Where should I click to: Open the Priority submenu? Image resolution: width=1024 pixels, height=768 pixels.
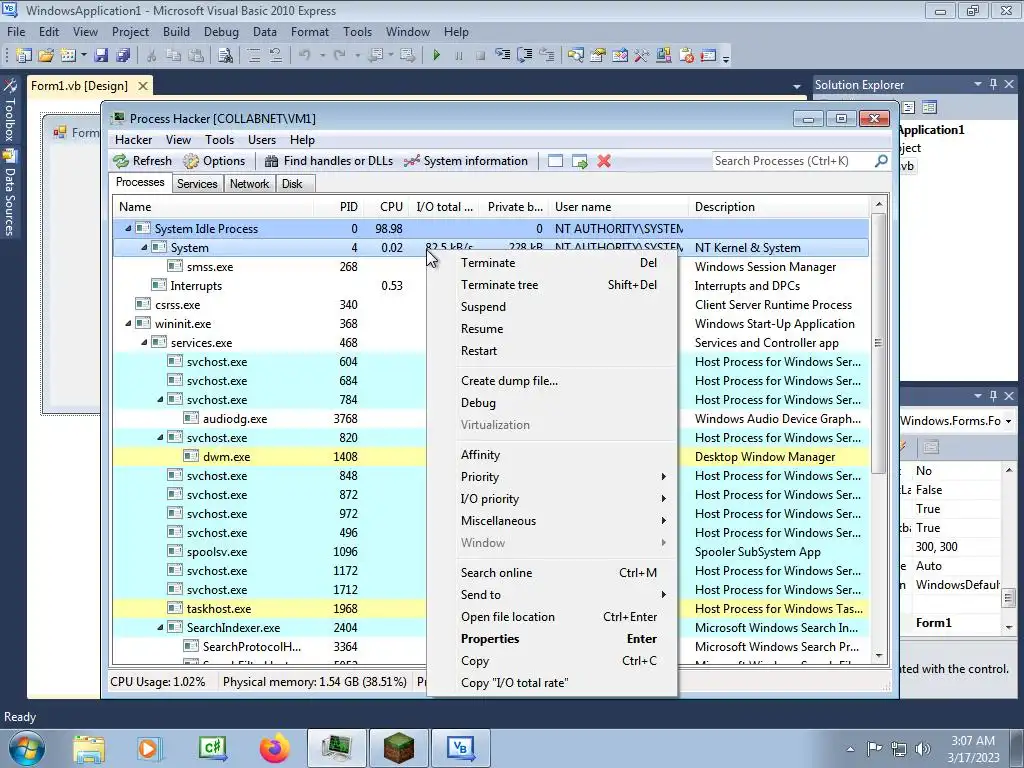click(553, 477)
